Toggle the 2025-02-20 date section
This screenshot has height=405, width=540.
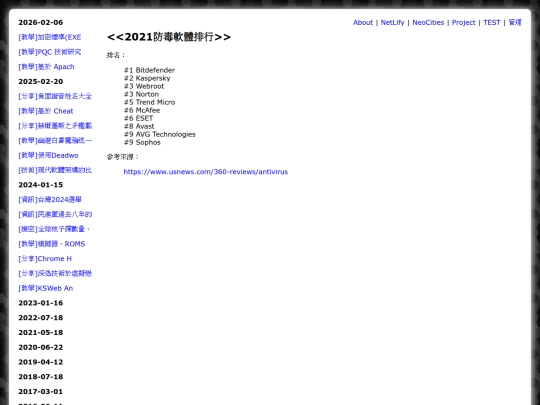click(41, 81)
